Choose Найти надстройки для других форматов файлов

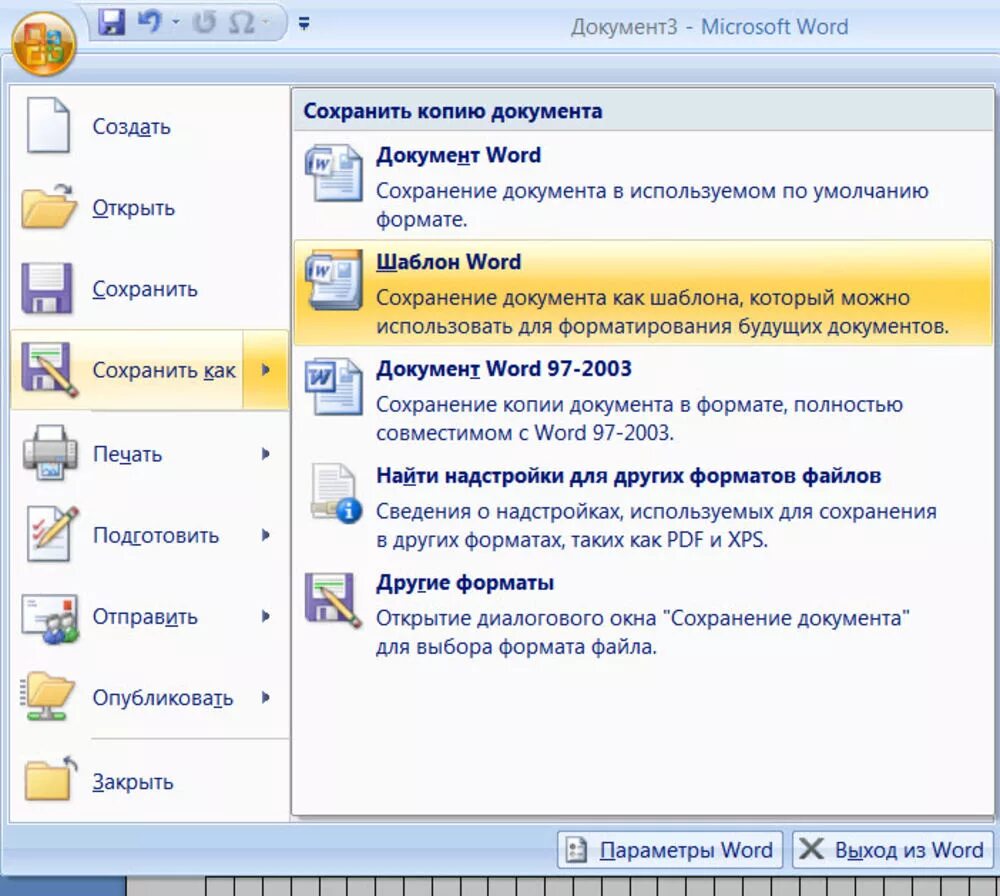pos(628,476)
